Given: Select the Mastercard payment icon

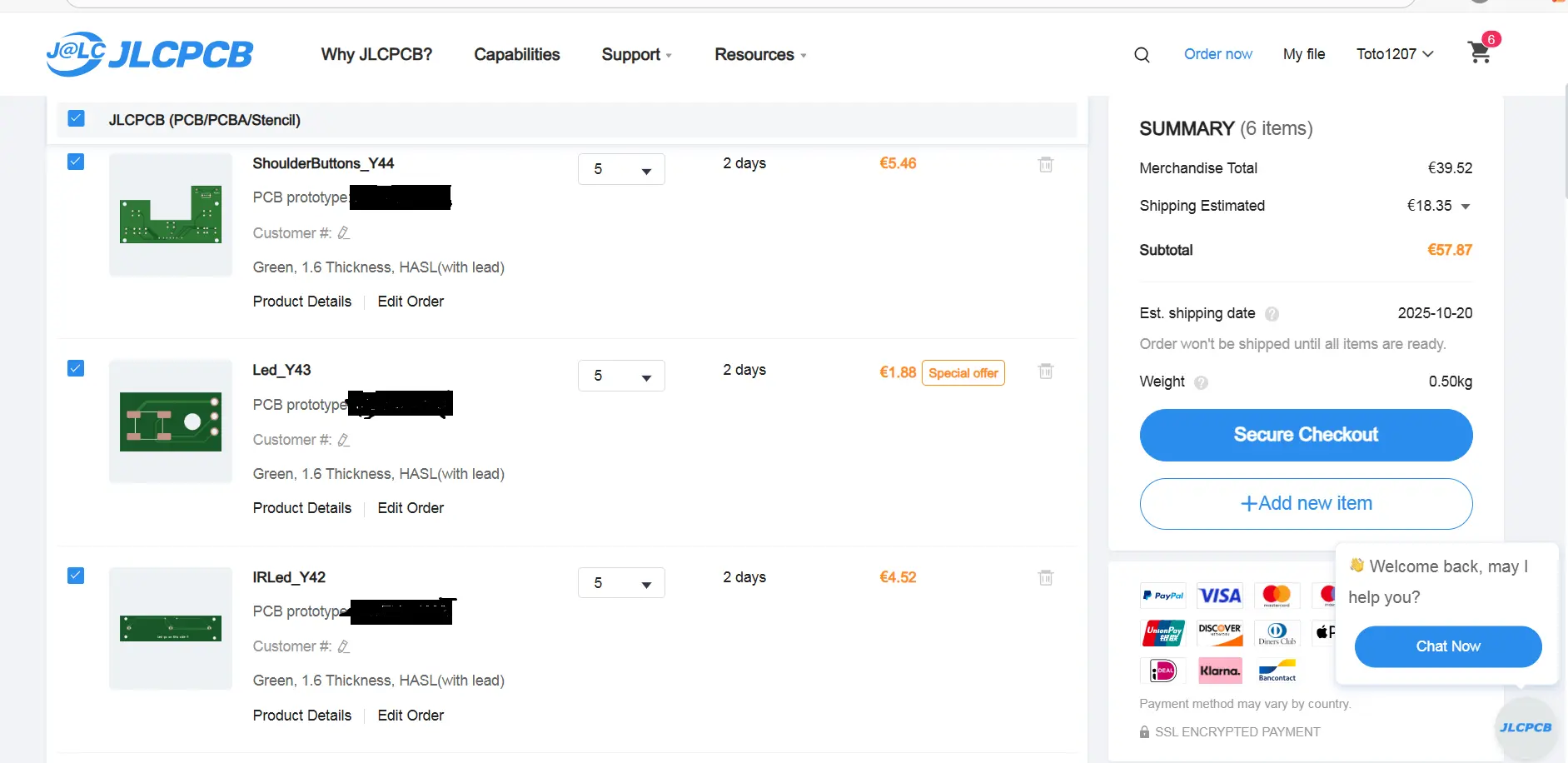Looking at the screenshot, I should pos(1277,596).
